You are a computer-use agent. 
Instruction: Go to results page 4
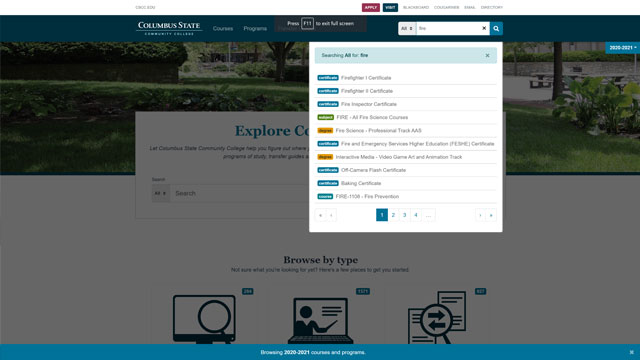pyautogui.click(x=416, y=215)
